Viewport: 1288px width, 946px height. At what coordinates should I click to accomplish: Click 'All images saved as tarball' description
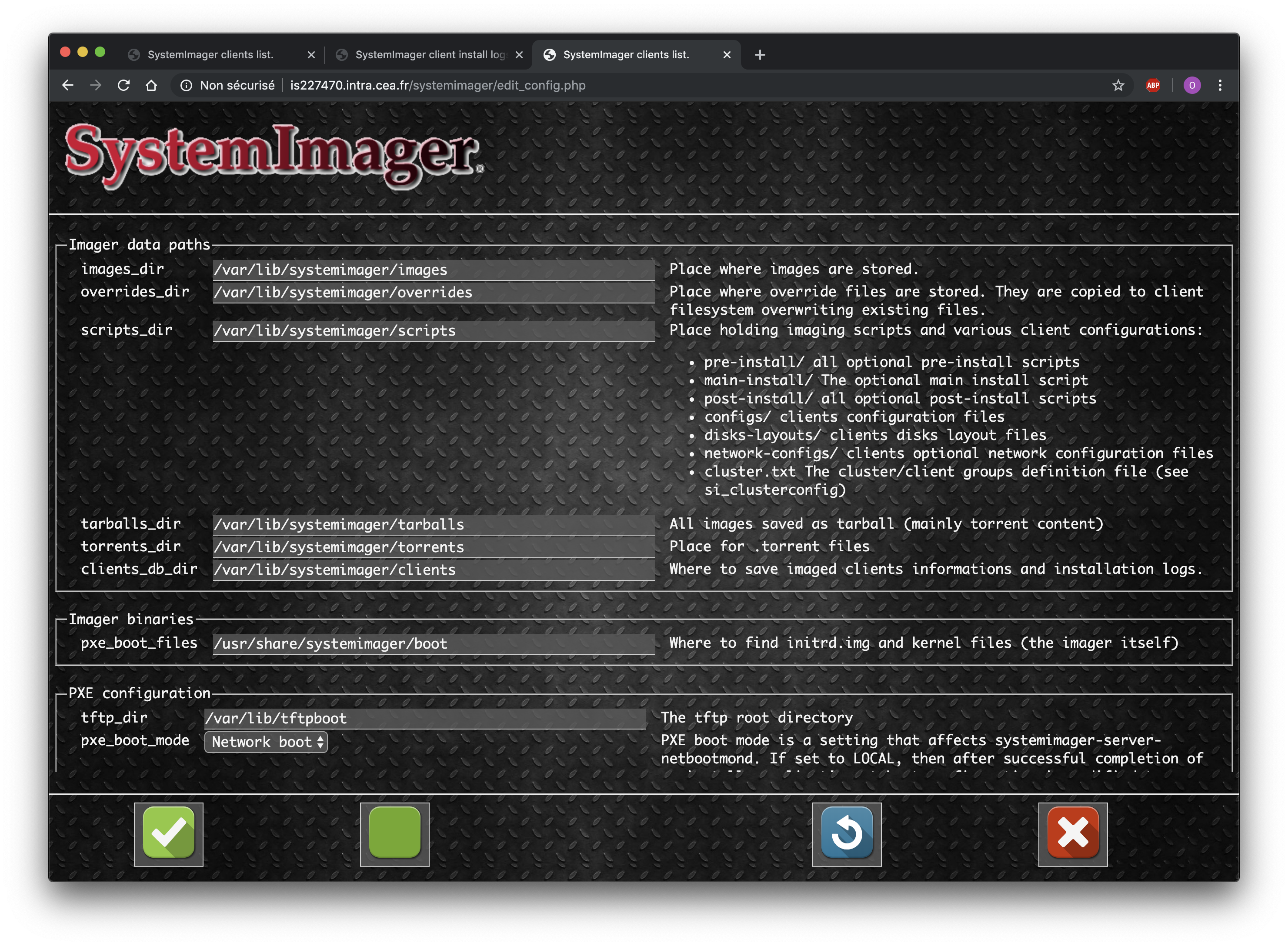click(886, 524)
